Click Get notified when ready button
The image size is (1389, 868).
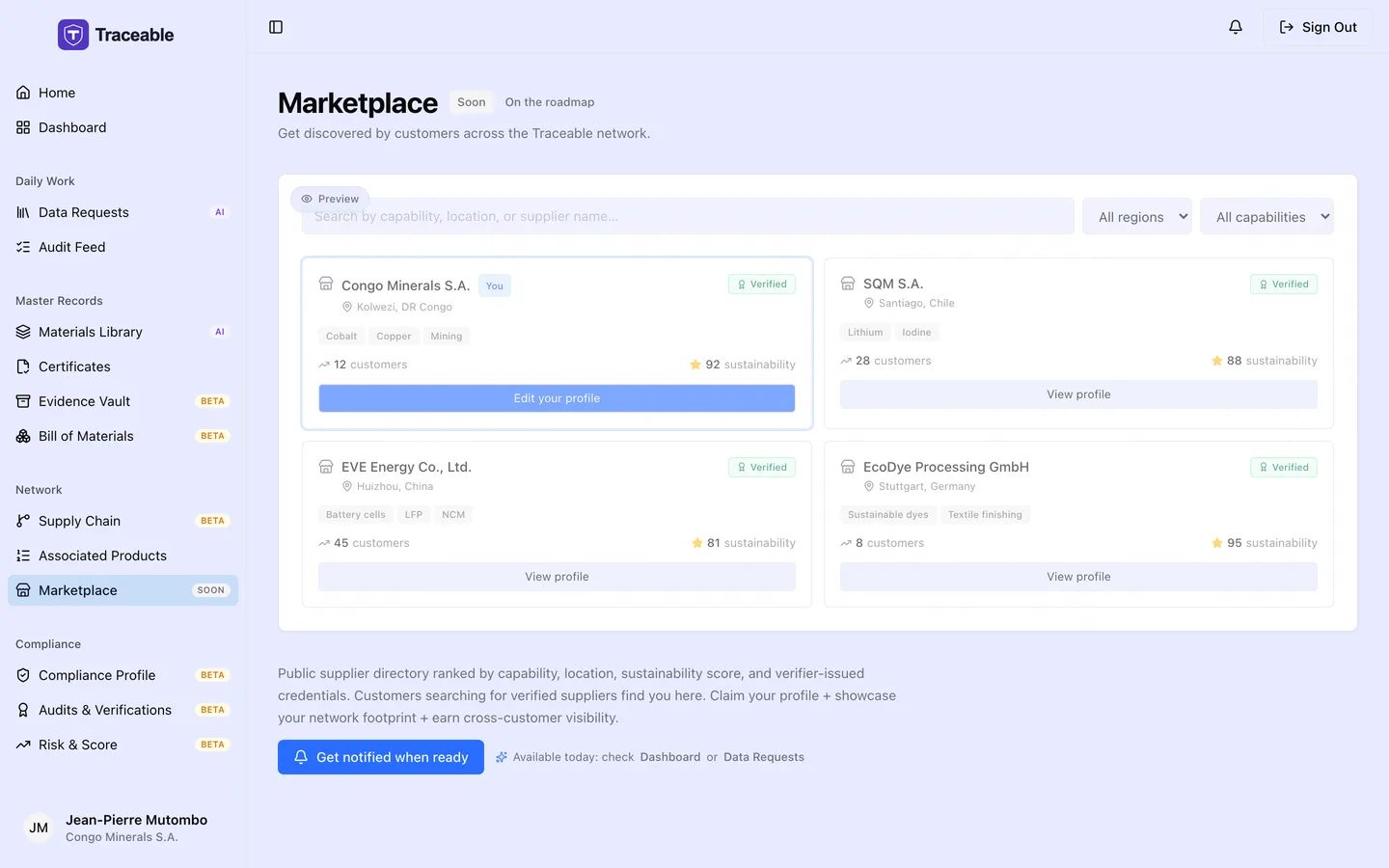point(381,757)
